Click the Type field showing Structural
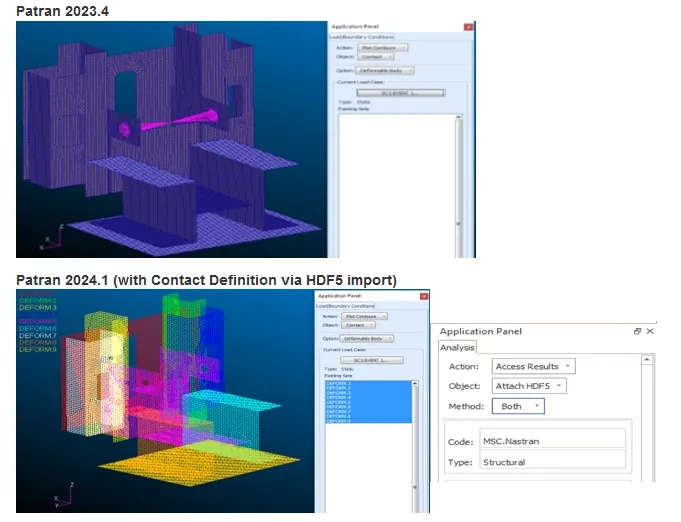Screen dimensions: 681x522 tap(552, 459)
